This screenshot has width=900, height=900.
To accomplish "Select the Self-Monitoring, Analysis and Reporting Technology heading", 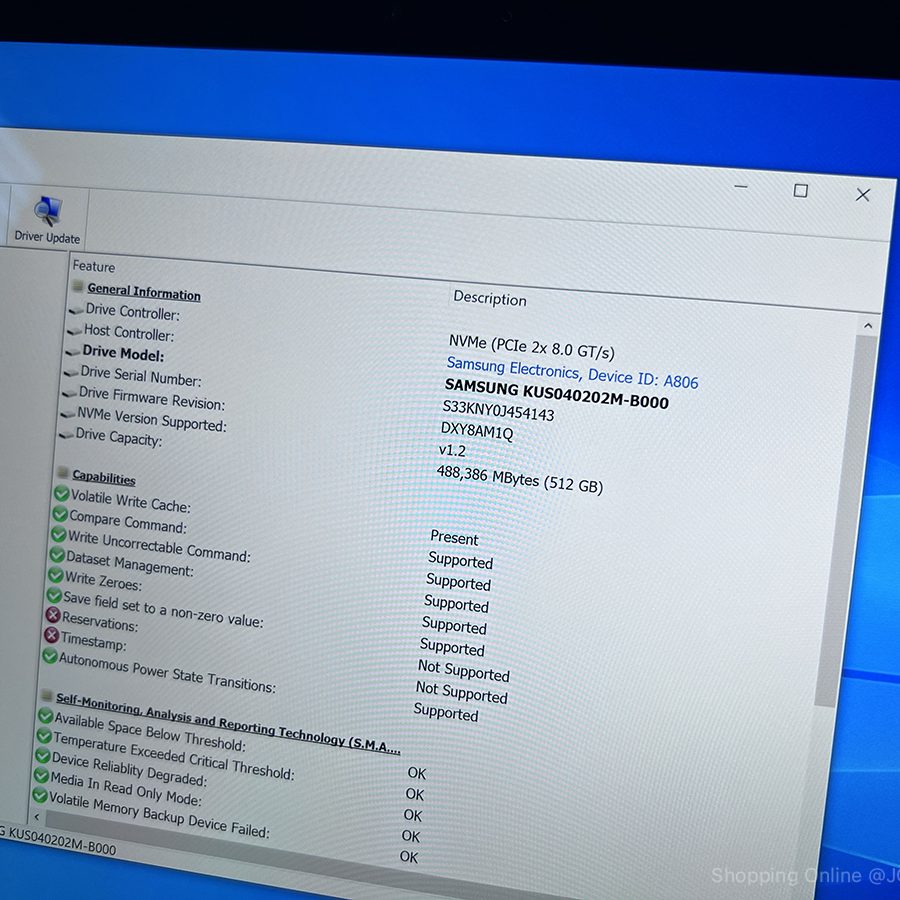I will click(x=227, y=723).
